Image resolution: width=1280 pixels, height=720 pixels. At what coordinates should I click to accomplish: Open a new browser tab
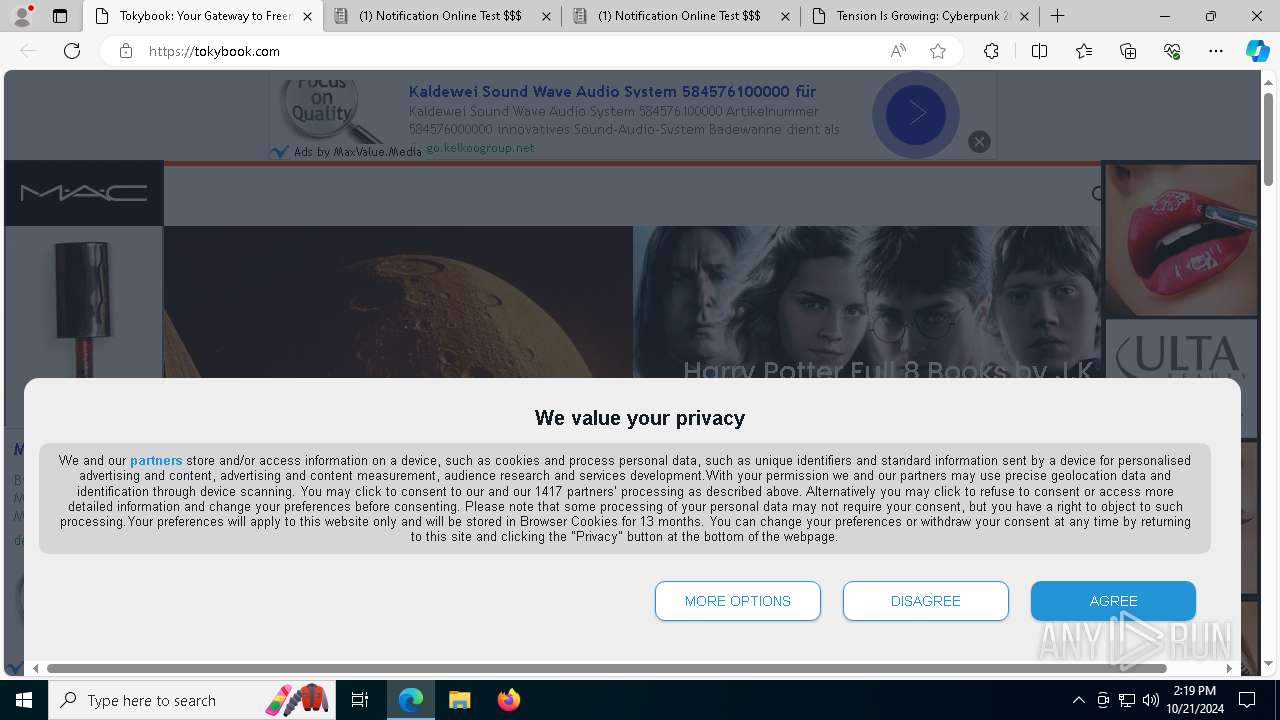tap(1057, 16)
